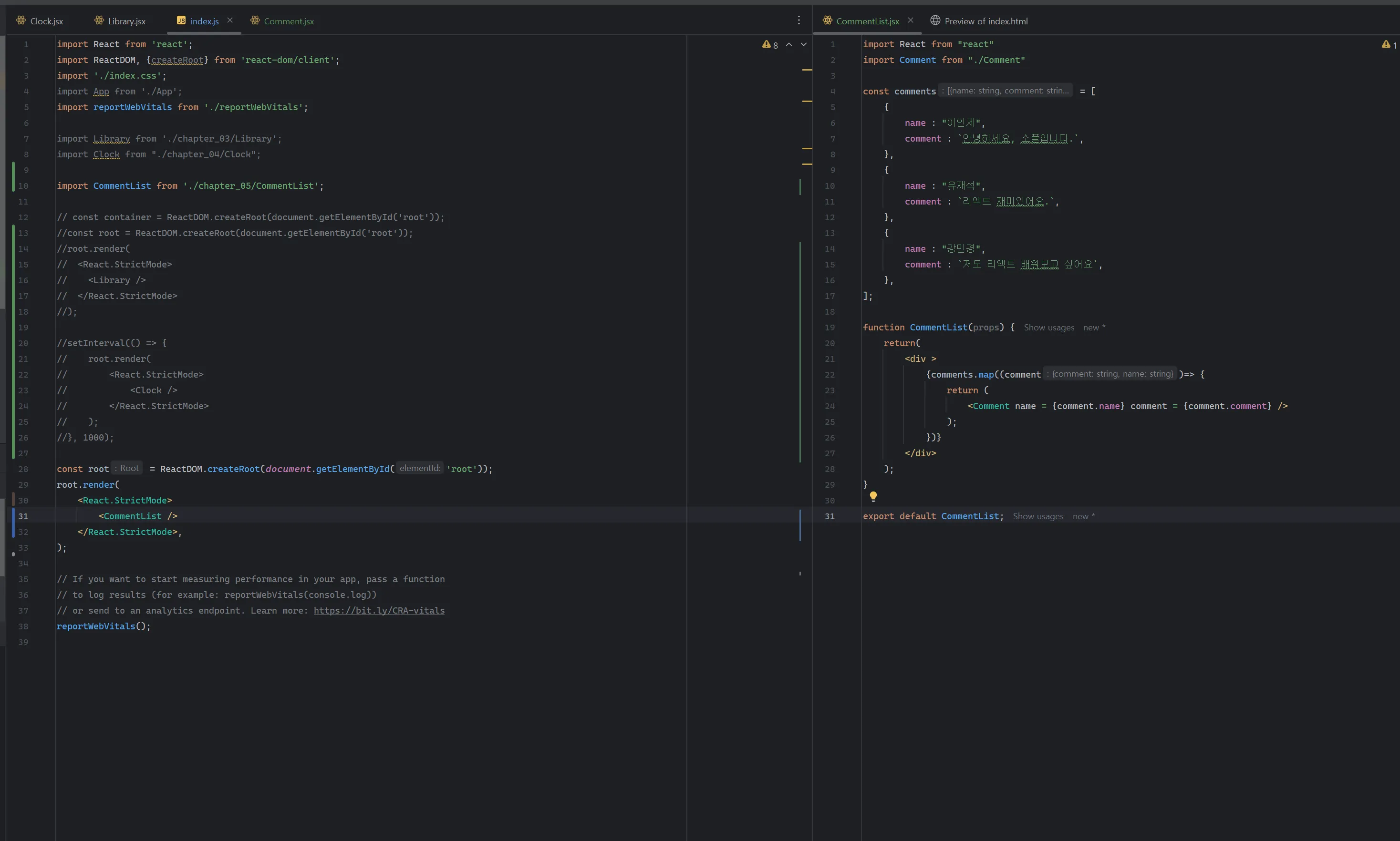Open the Clock.jsx tab
Image resolution: width=1400 pixels, height=841 pixels.
click(x=40, y=21)
